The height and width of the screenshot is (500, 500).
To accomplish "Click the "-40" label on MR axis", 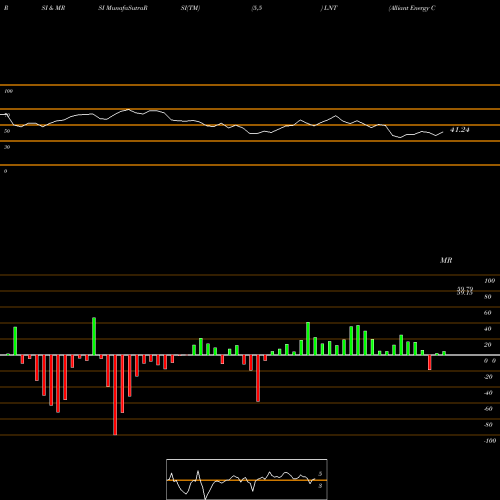I will pyautogui.click(x=488, y=393).
